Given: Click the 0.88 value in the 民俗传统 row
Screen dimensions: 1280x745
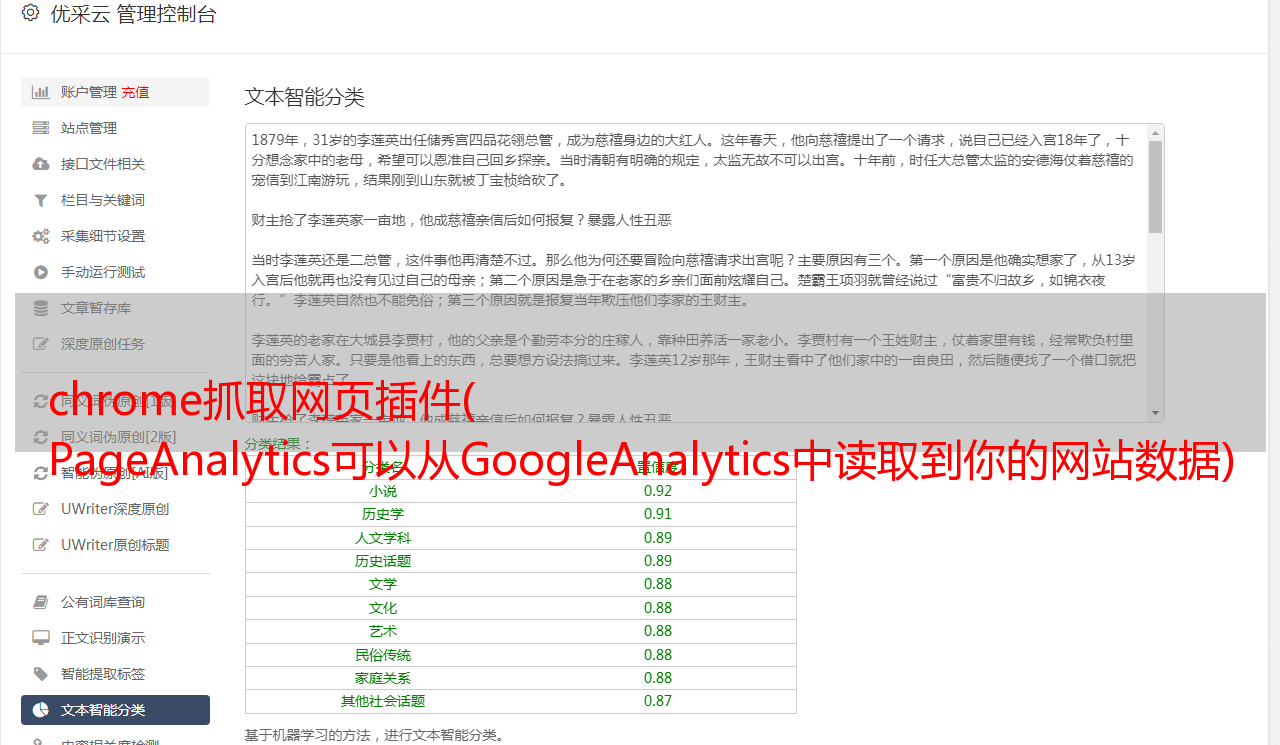Looking at the screenshot, I should click(x=658, y=655).
